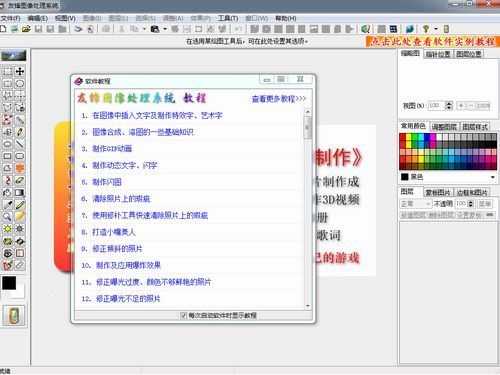Select the magnifier zoom tool
The height and width of the screenshot is (375, 500).
pyautogui.click(x=7, y=217)
